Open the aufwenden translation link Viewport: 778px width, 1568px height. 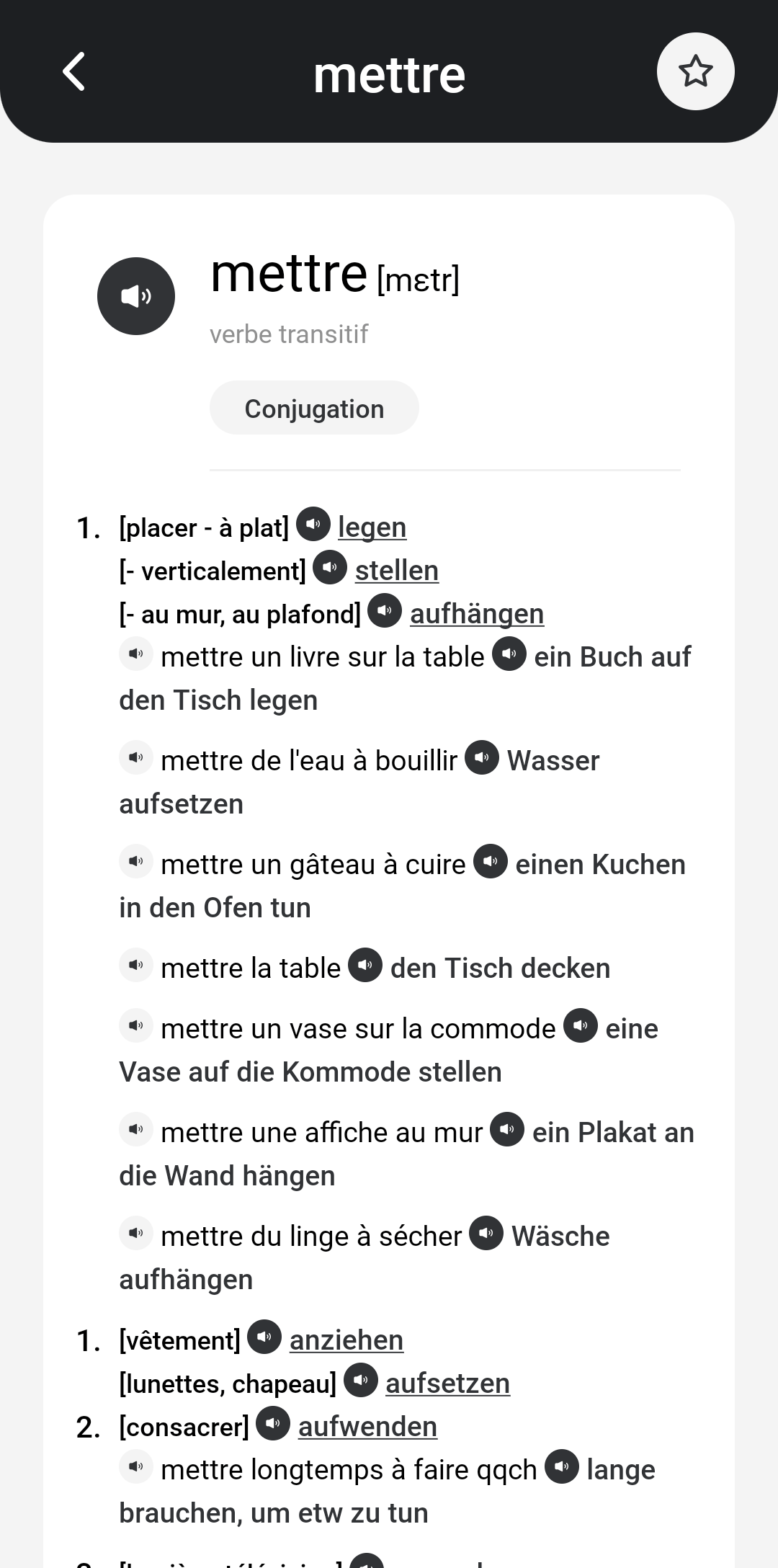pos(367,1427)
